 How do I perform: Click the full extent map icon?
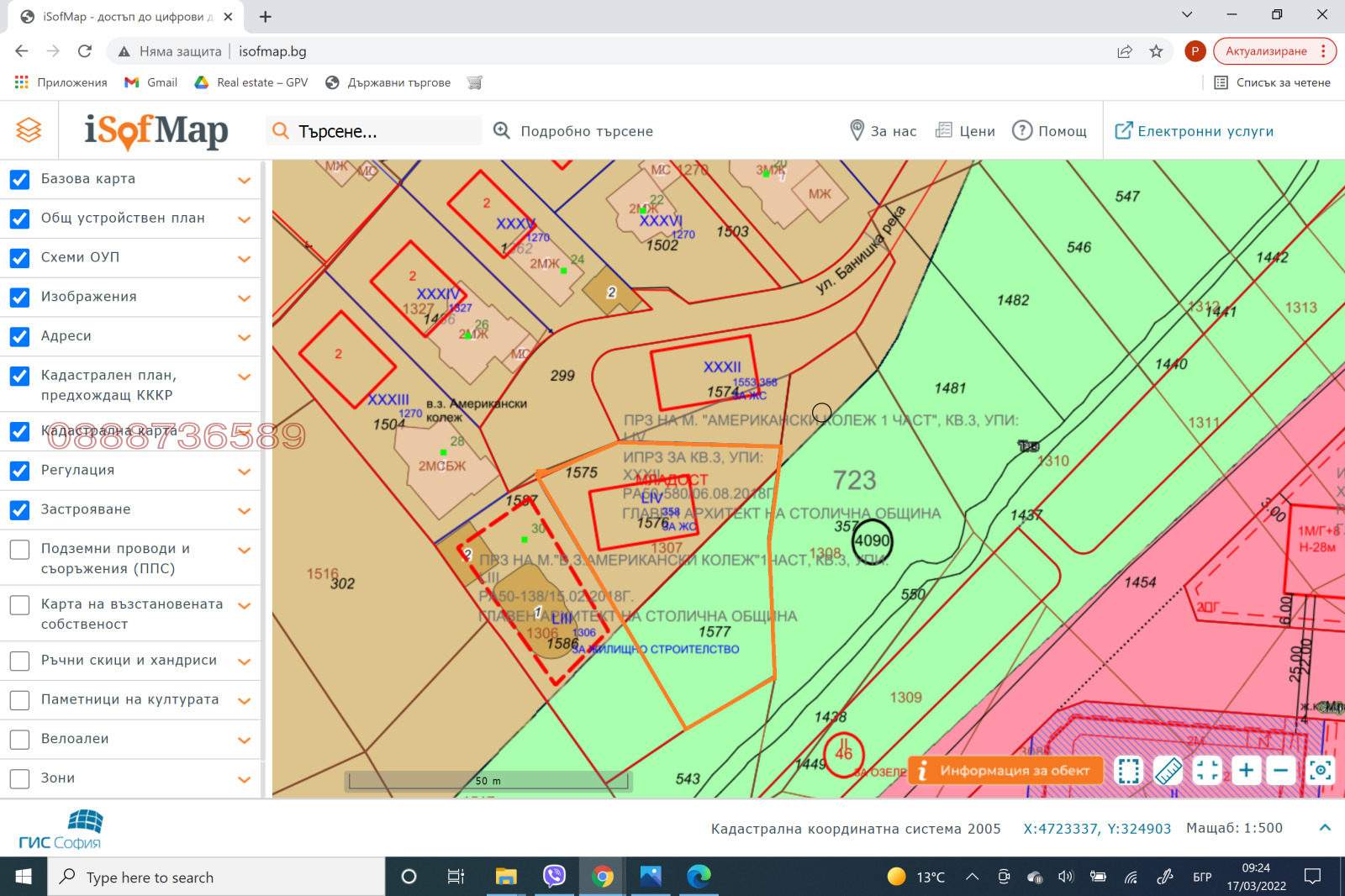[x=1207, y=770]
